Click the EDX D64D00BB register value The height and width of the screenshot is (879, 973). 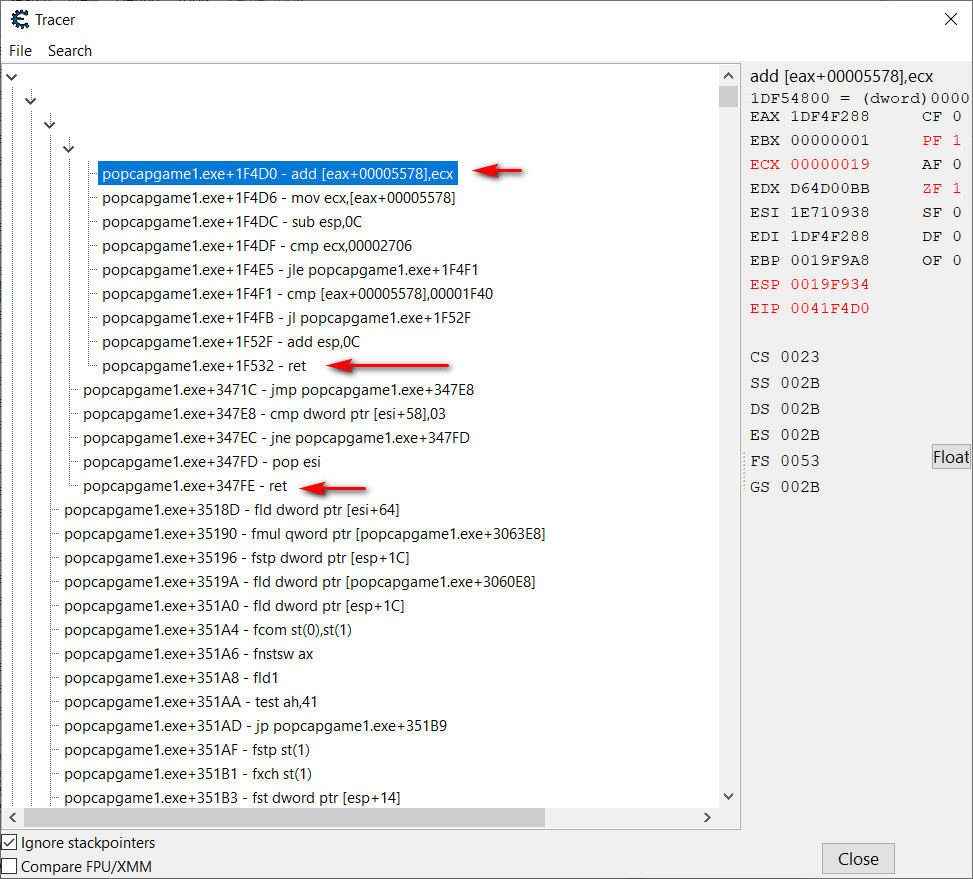coord(810,189)
